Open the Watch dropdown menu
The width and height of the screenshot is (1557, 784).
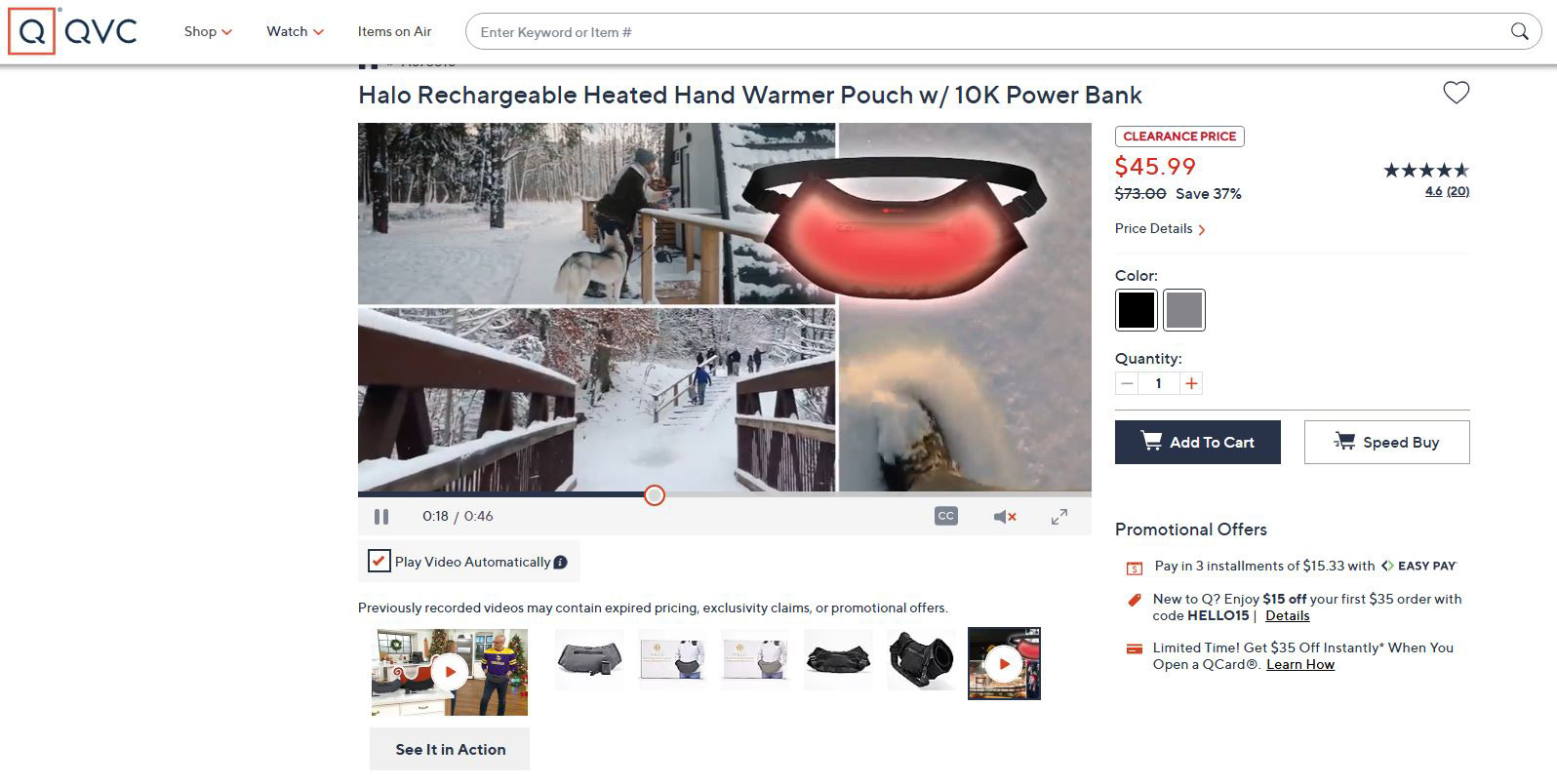click(295, 31)
